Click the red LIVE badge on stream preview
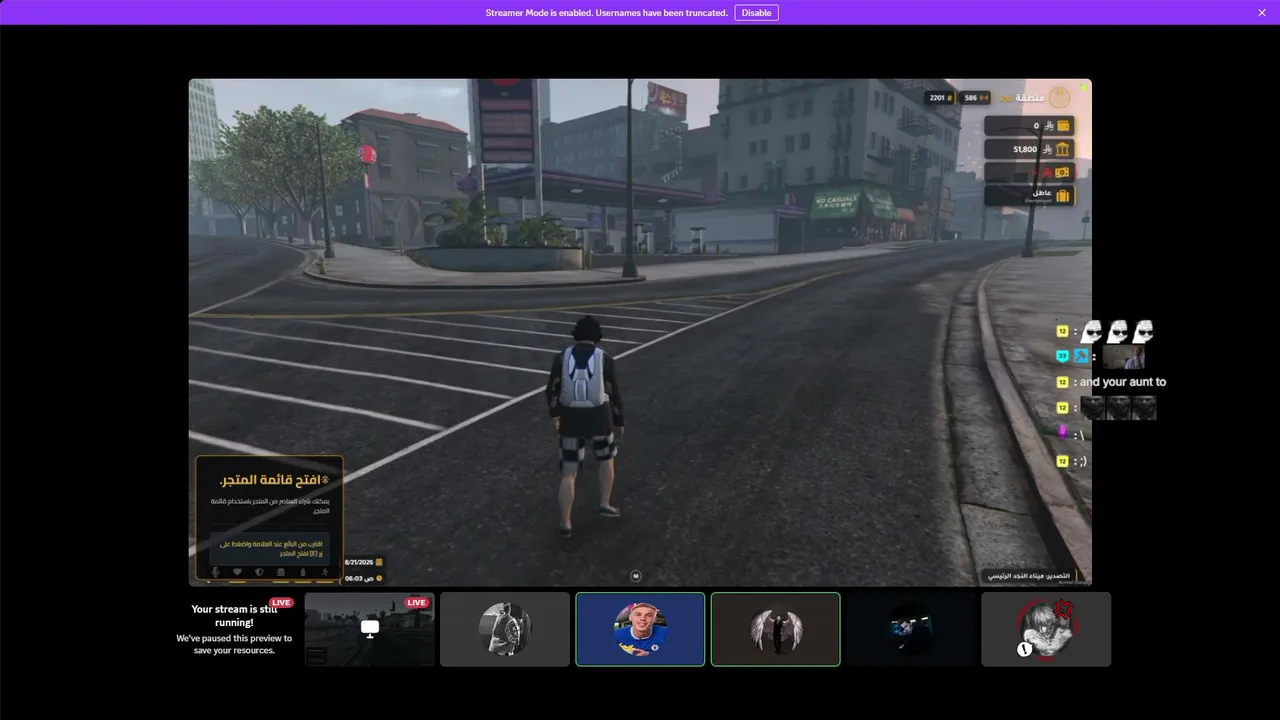 click(x=417, y=603)
